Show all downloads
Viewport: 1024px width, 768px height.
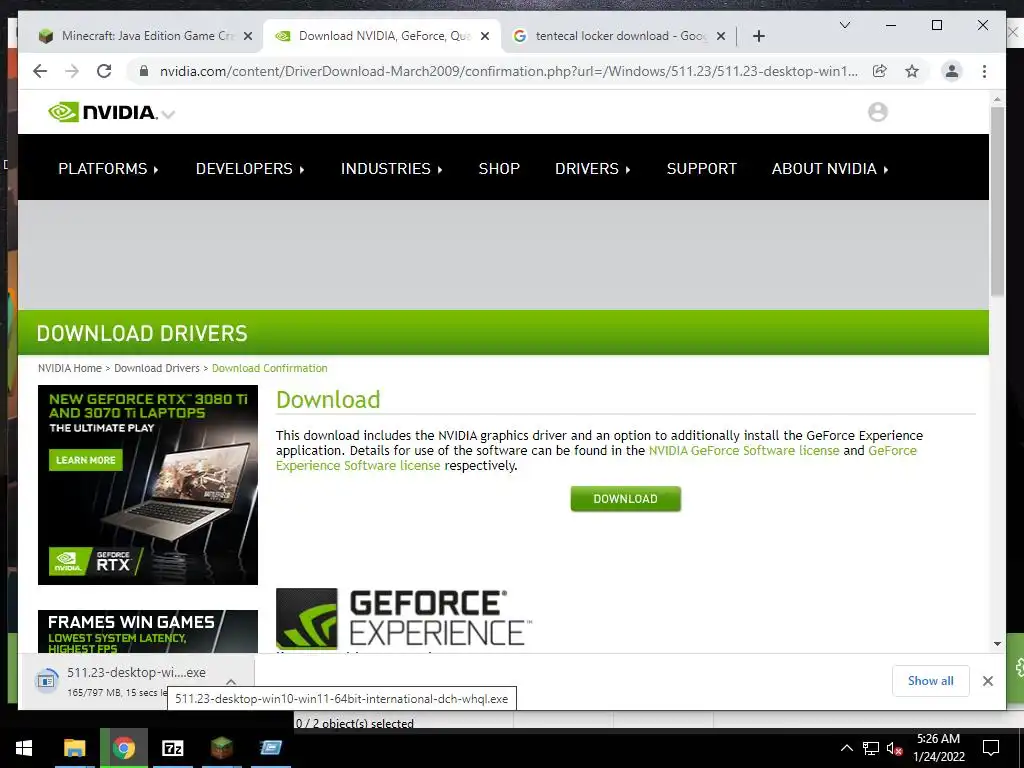pyautogui.click(x=931, y=681)
